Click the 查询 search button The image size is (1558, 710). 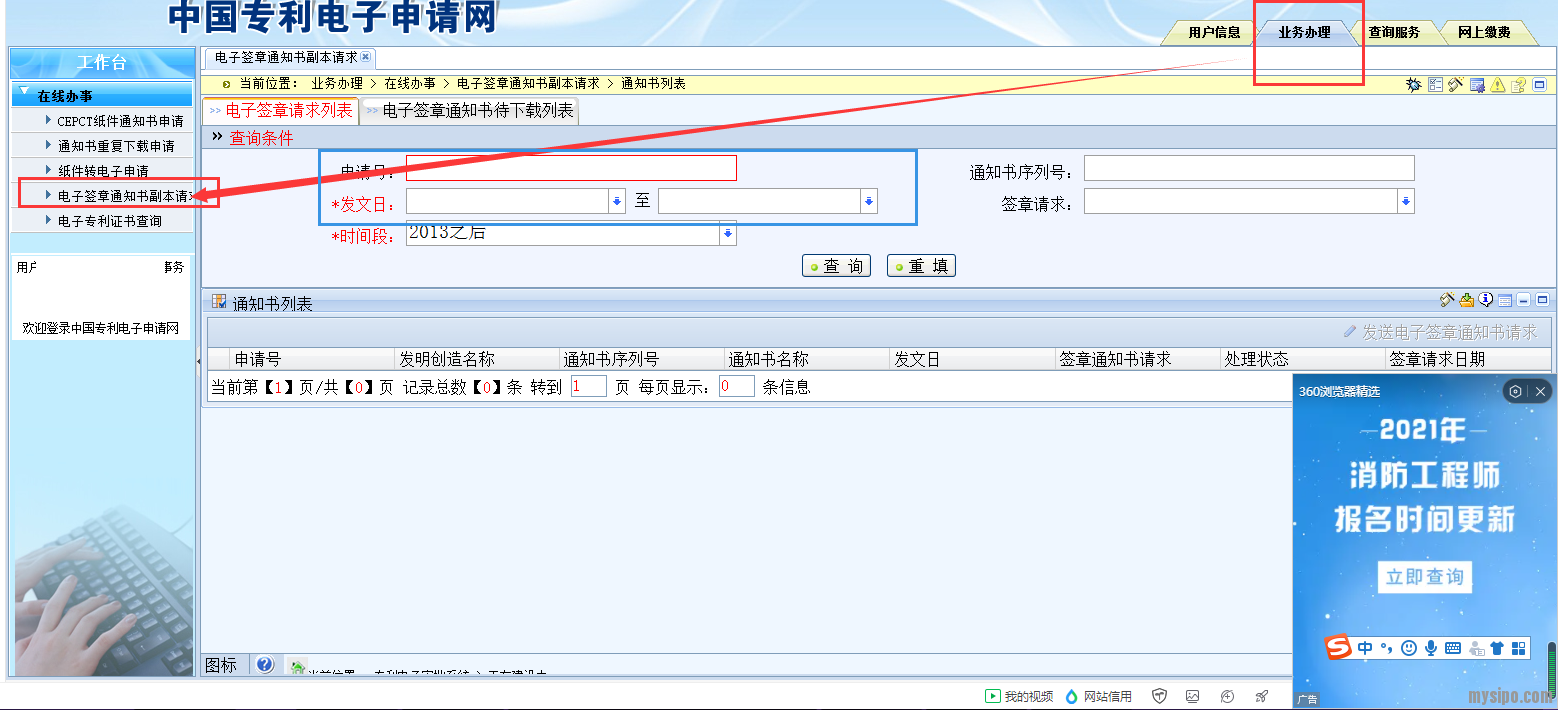click(836, 266)
